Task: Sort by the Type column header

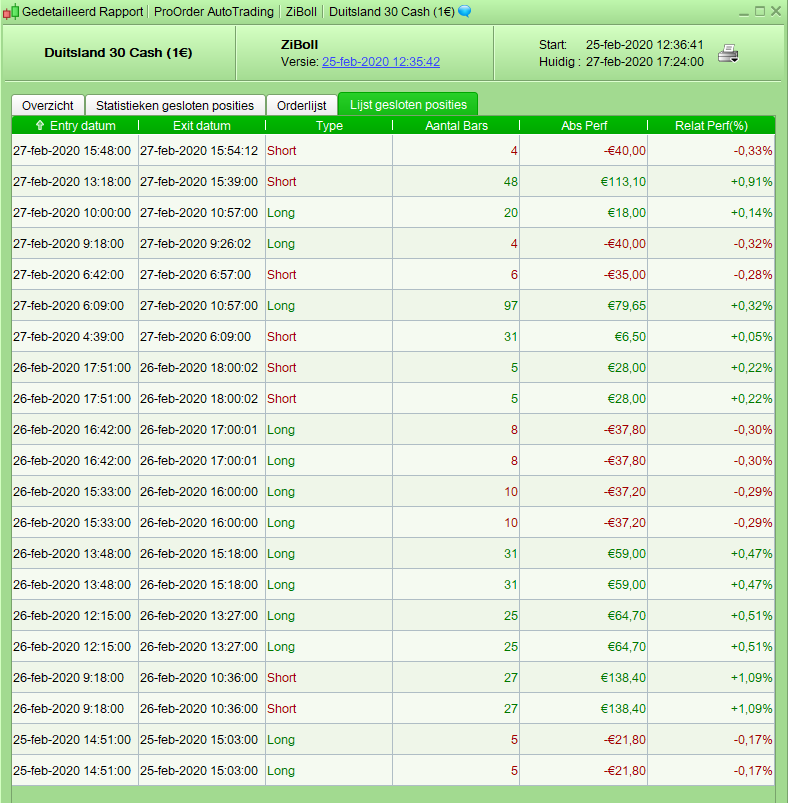Action: [x=329, y=125]
